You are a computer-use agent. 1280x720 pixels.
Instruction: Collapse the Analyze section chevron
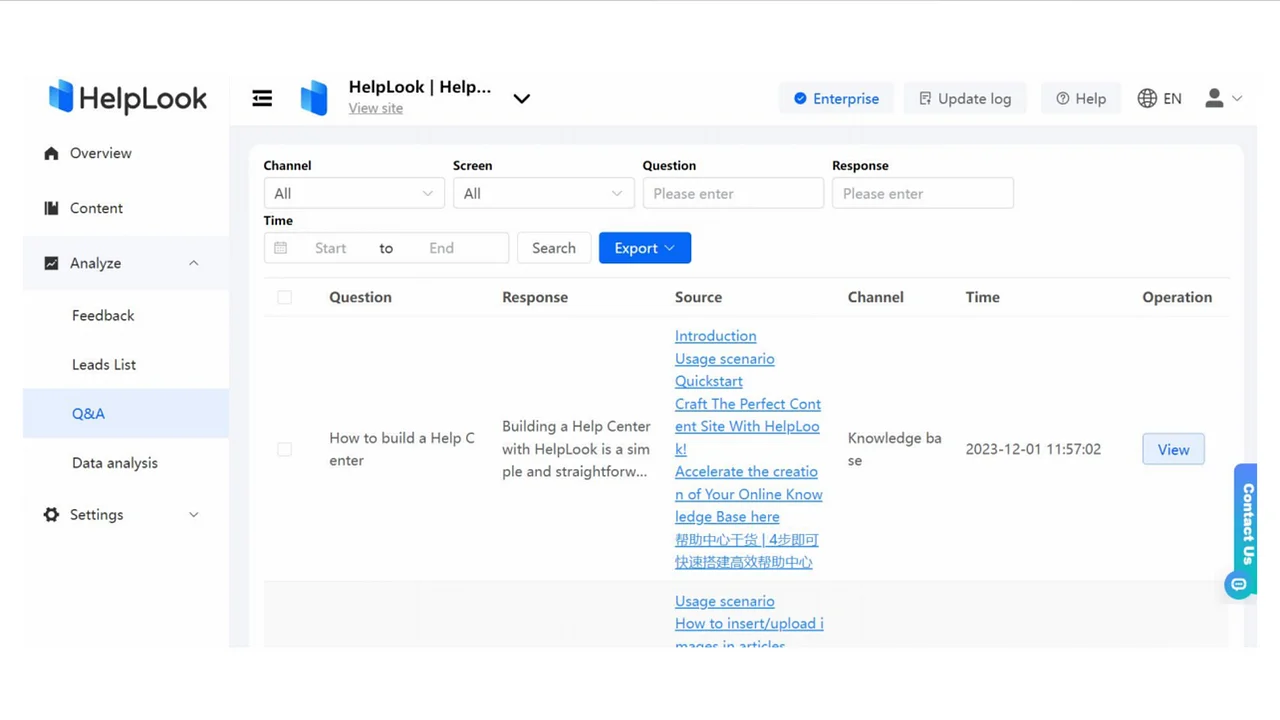coord(193,263)
